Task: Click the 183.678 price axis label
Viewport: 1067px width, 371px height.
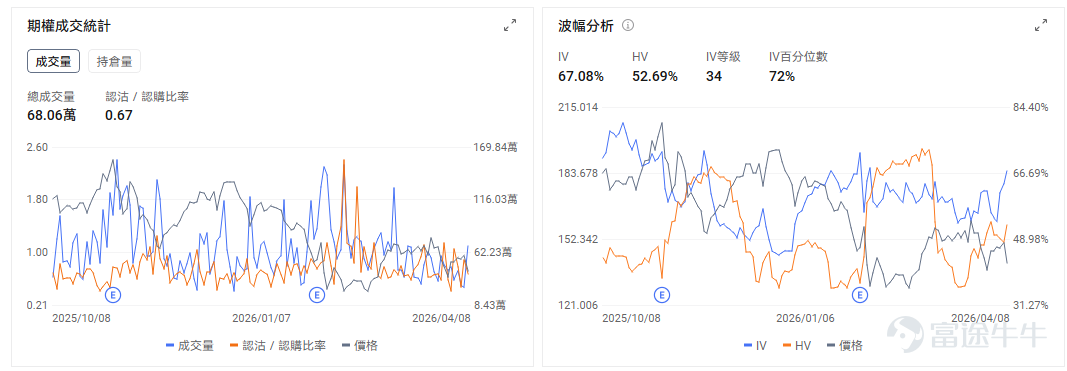Action: pos(578,173)
